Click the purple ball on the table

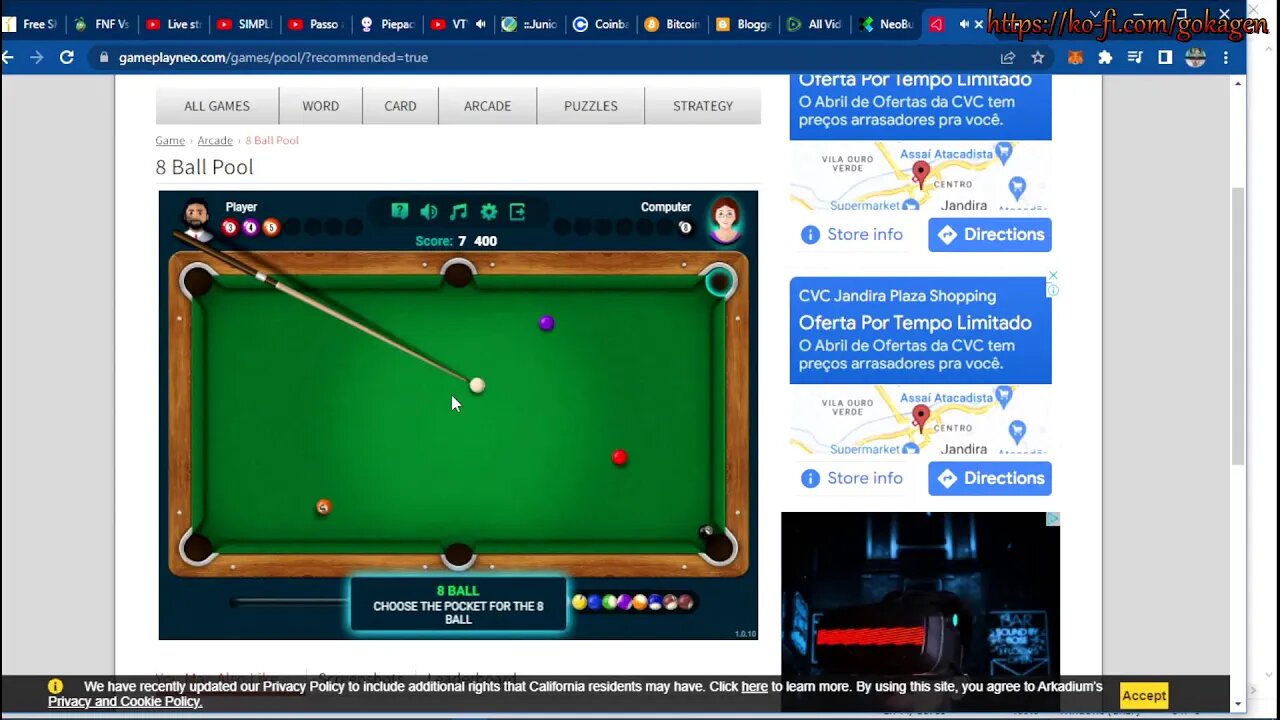click(546, 323)
